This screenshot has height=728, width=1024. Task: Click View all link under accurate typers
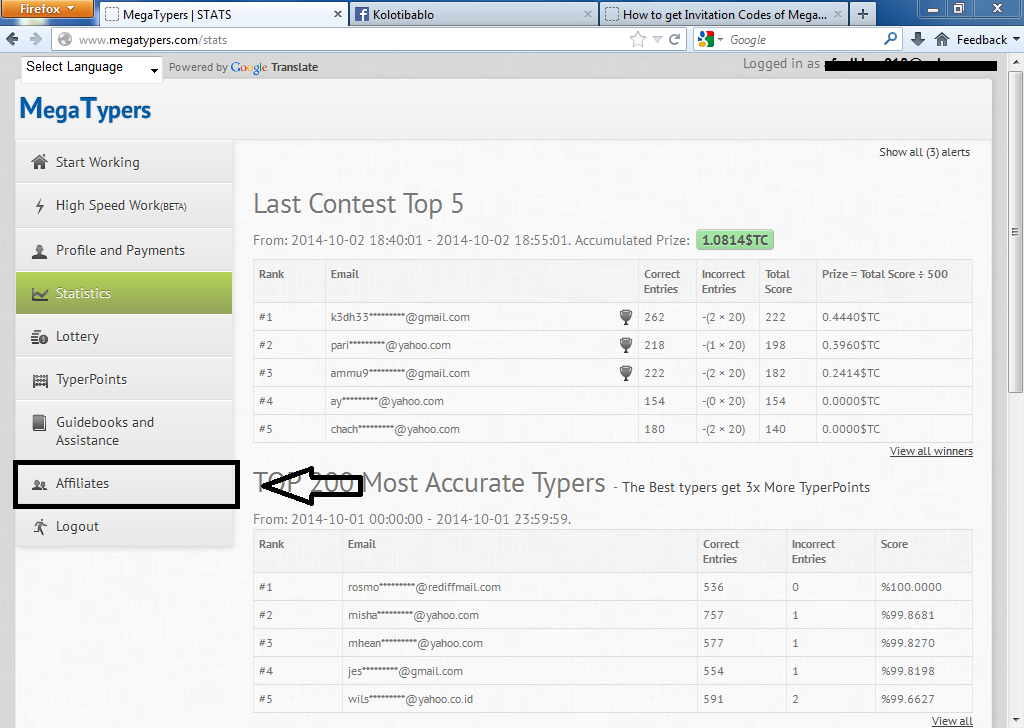(x=952, y=721)
